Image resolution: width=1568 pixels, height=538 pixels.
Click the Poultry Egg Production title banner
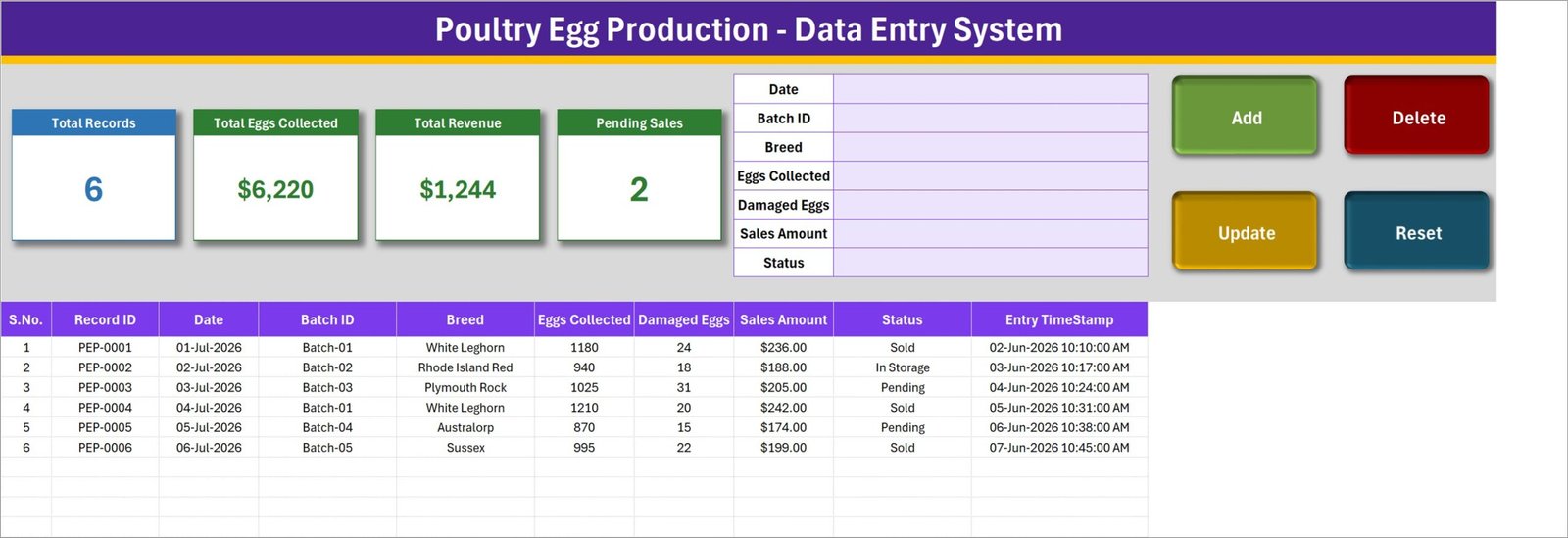749,28
